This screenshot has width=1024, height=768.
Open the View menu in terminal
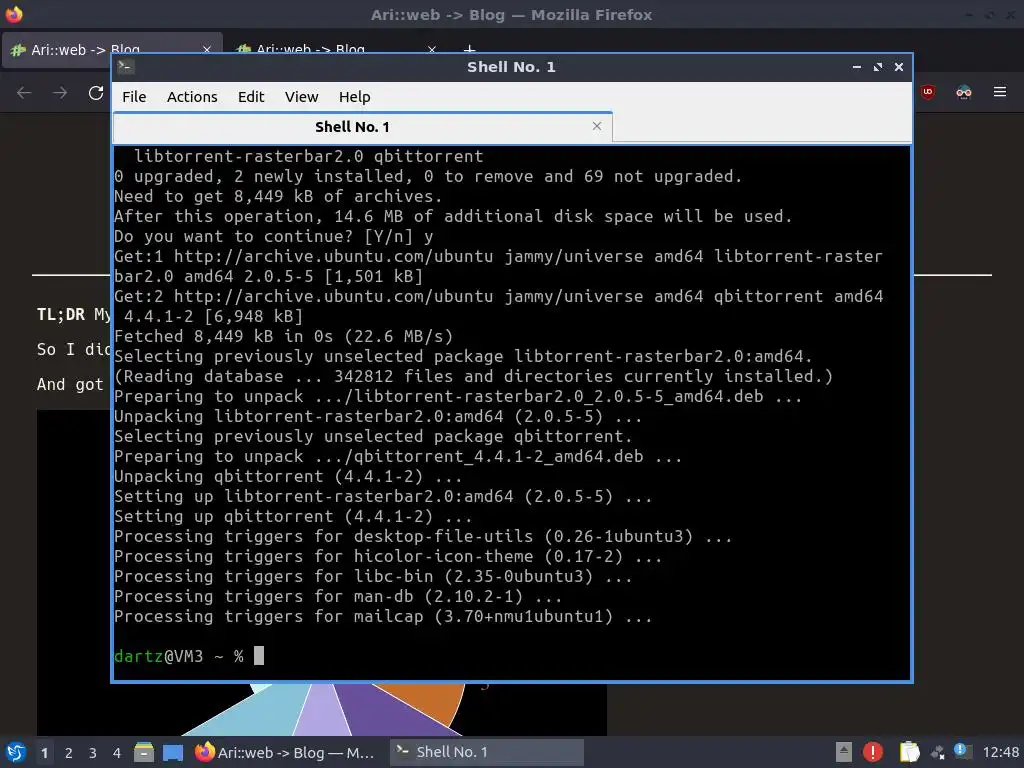pos(301,97)
